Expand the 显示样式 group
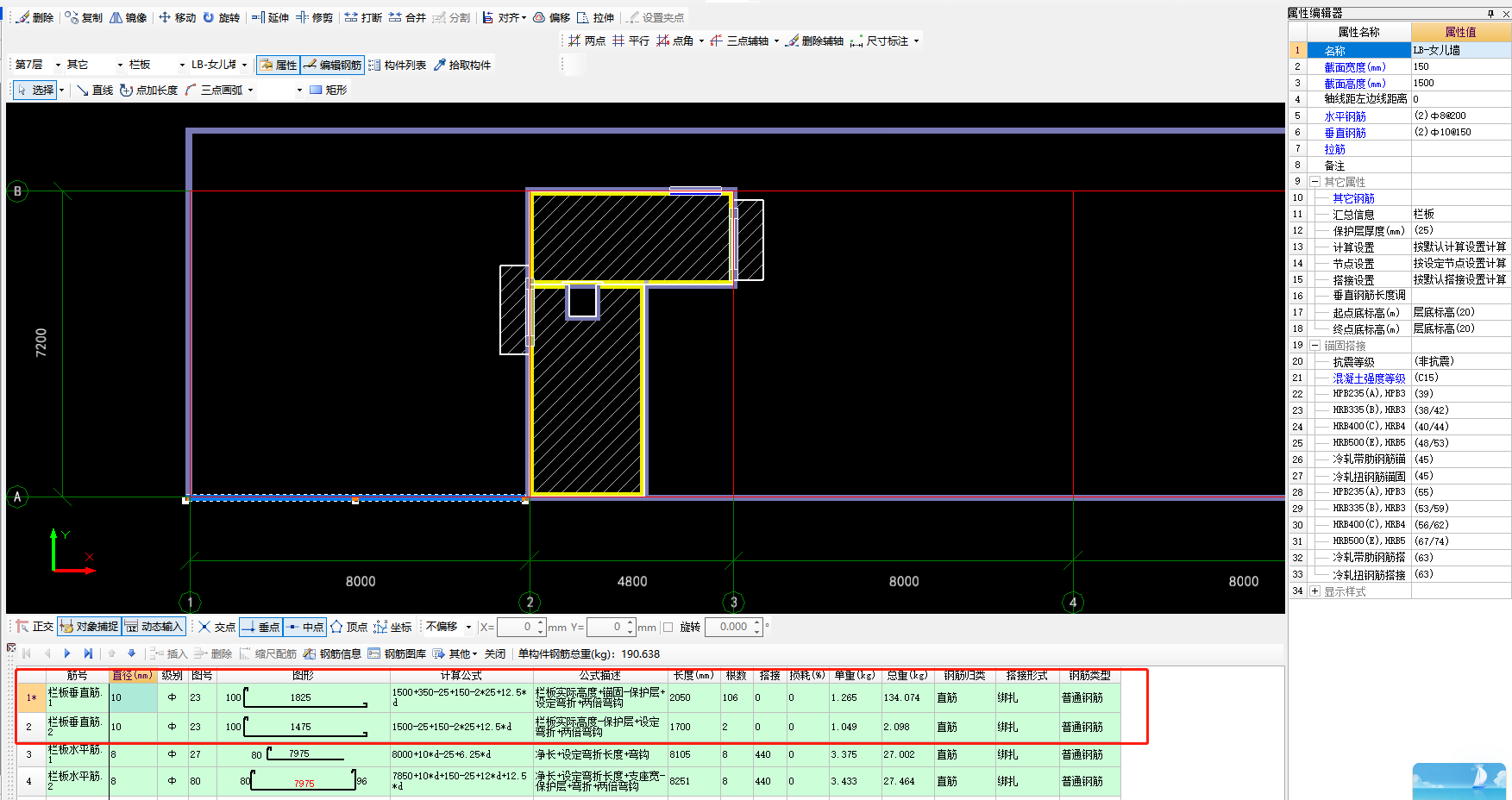 [1314, 591]
